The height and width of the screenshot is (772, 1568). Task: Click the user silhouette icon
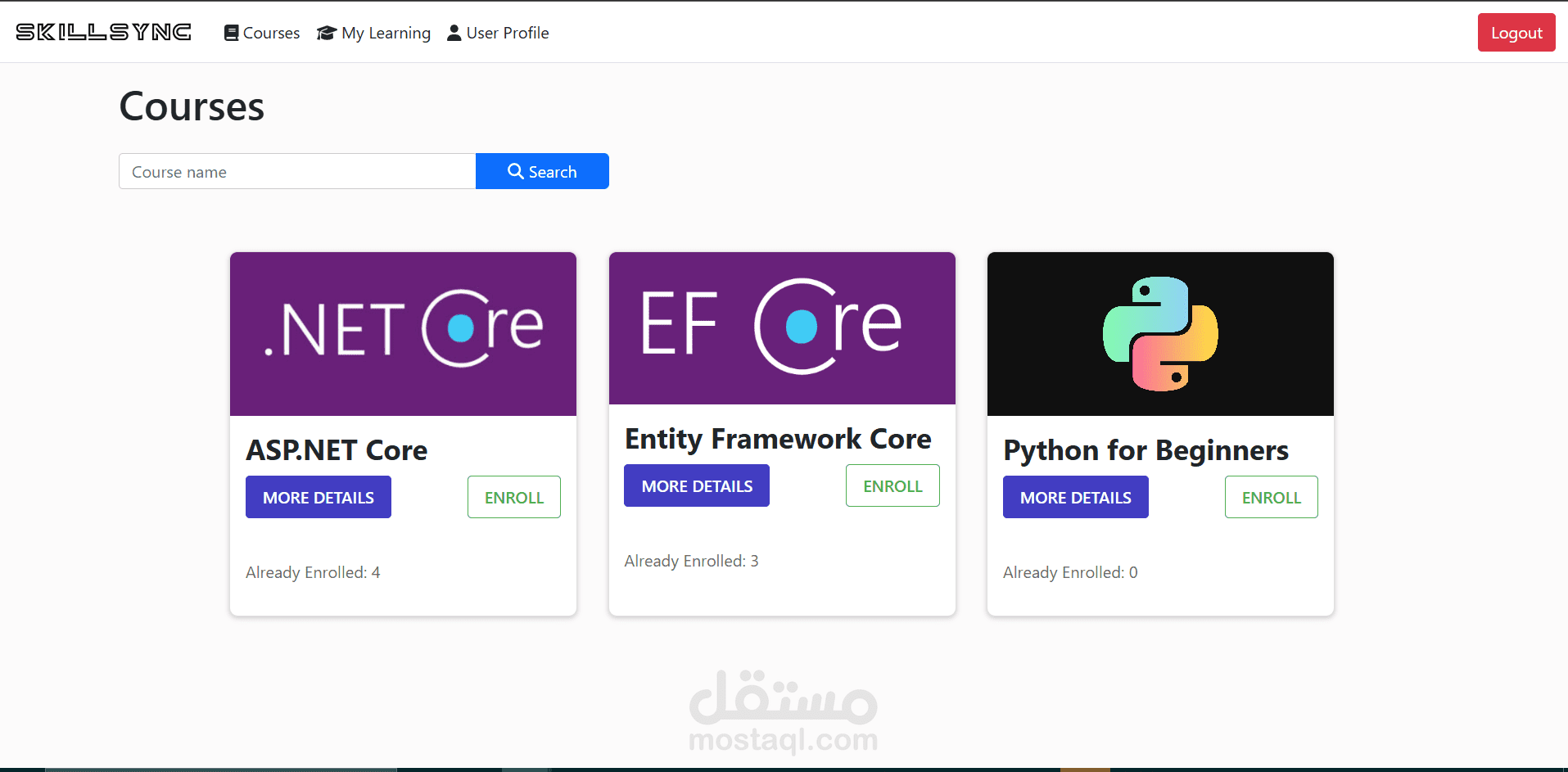pyautogui.click(x=454, y=33)
